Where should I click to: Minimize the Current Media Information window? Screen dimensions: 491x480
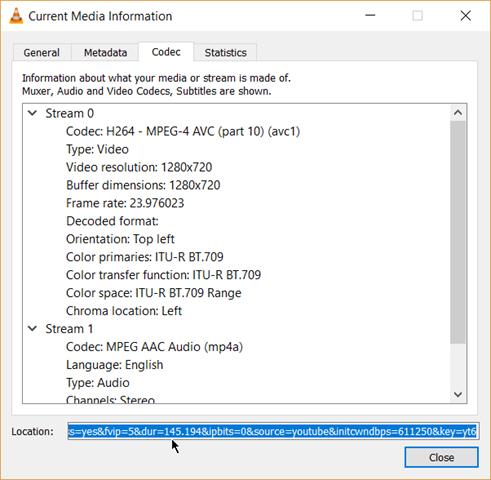point(370,16)
